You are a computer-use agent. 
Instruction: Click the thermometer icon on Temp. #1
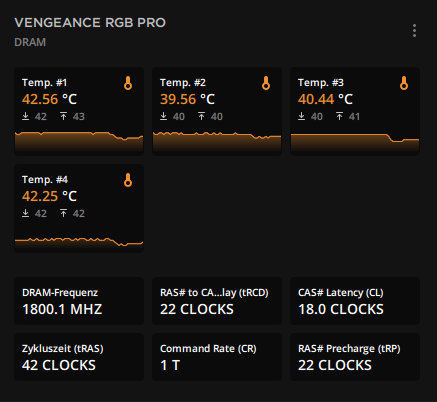click(128, 83)
